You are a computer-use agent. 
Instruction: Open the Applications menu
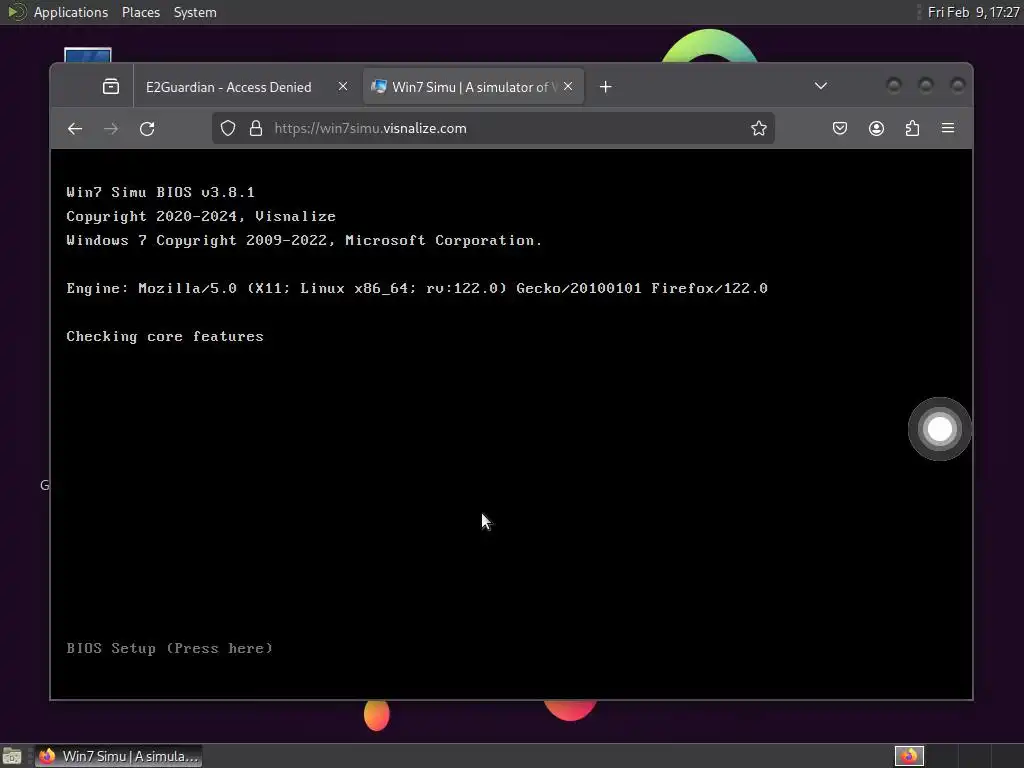tap(71, 12)
